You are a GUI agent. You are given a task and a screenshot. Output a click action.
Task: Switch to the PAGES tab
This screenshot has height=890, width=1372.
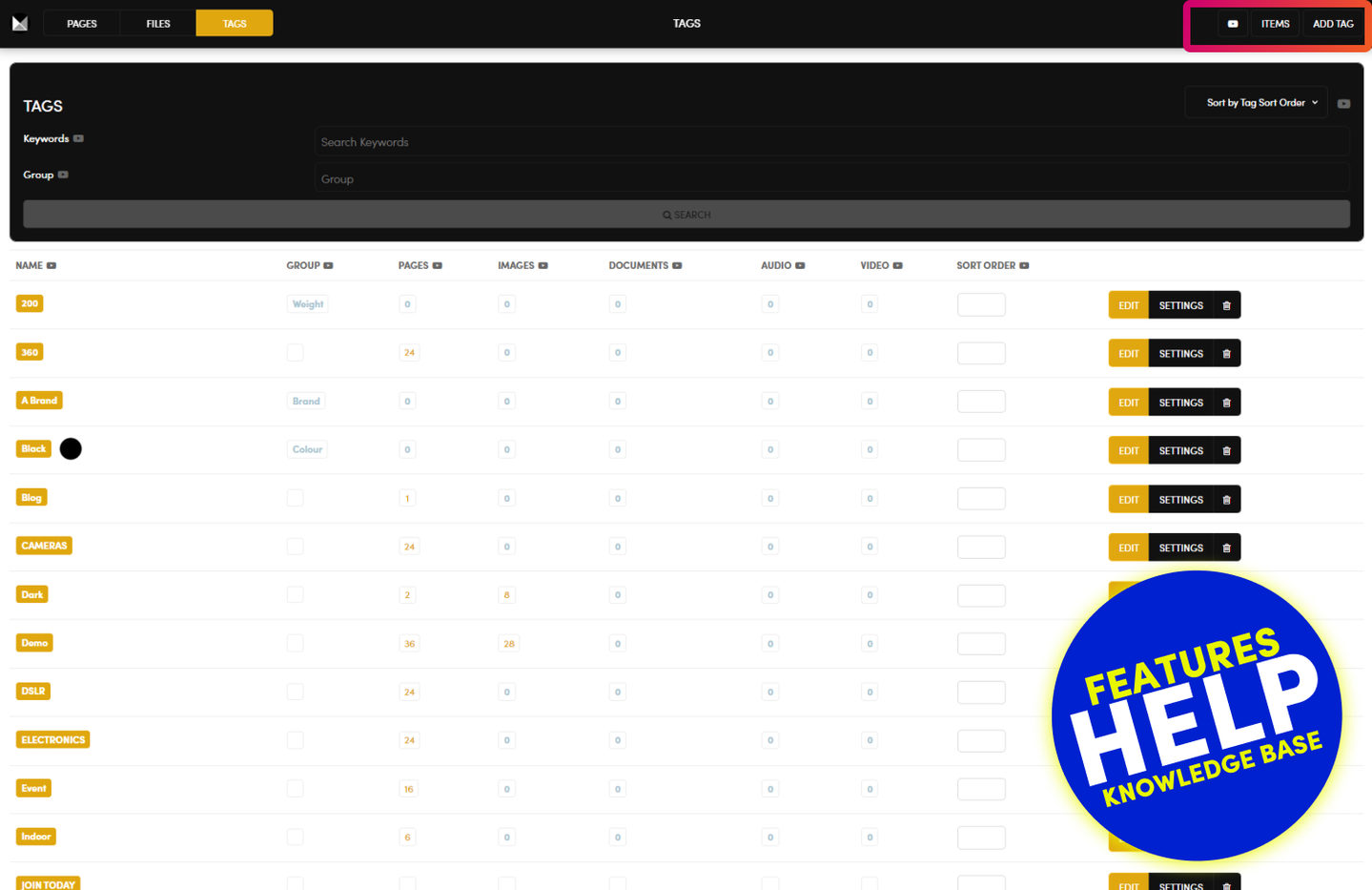(x=82, y=24)
